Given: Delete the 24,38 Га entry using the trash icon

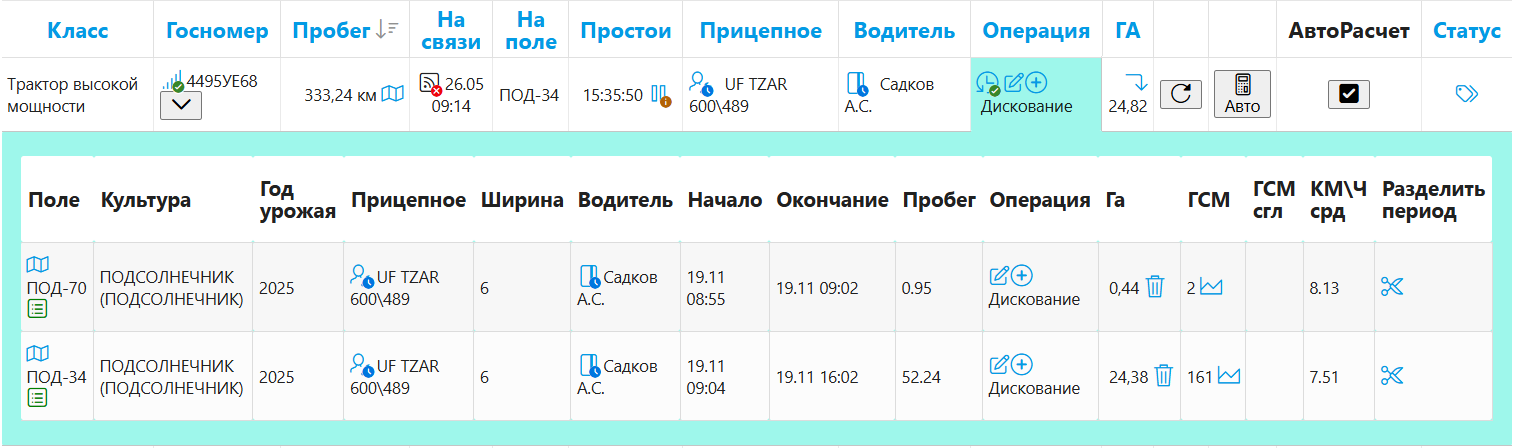Looking at the screenshot, I should coord(1163,376).
